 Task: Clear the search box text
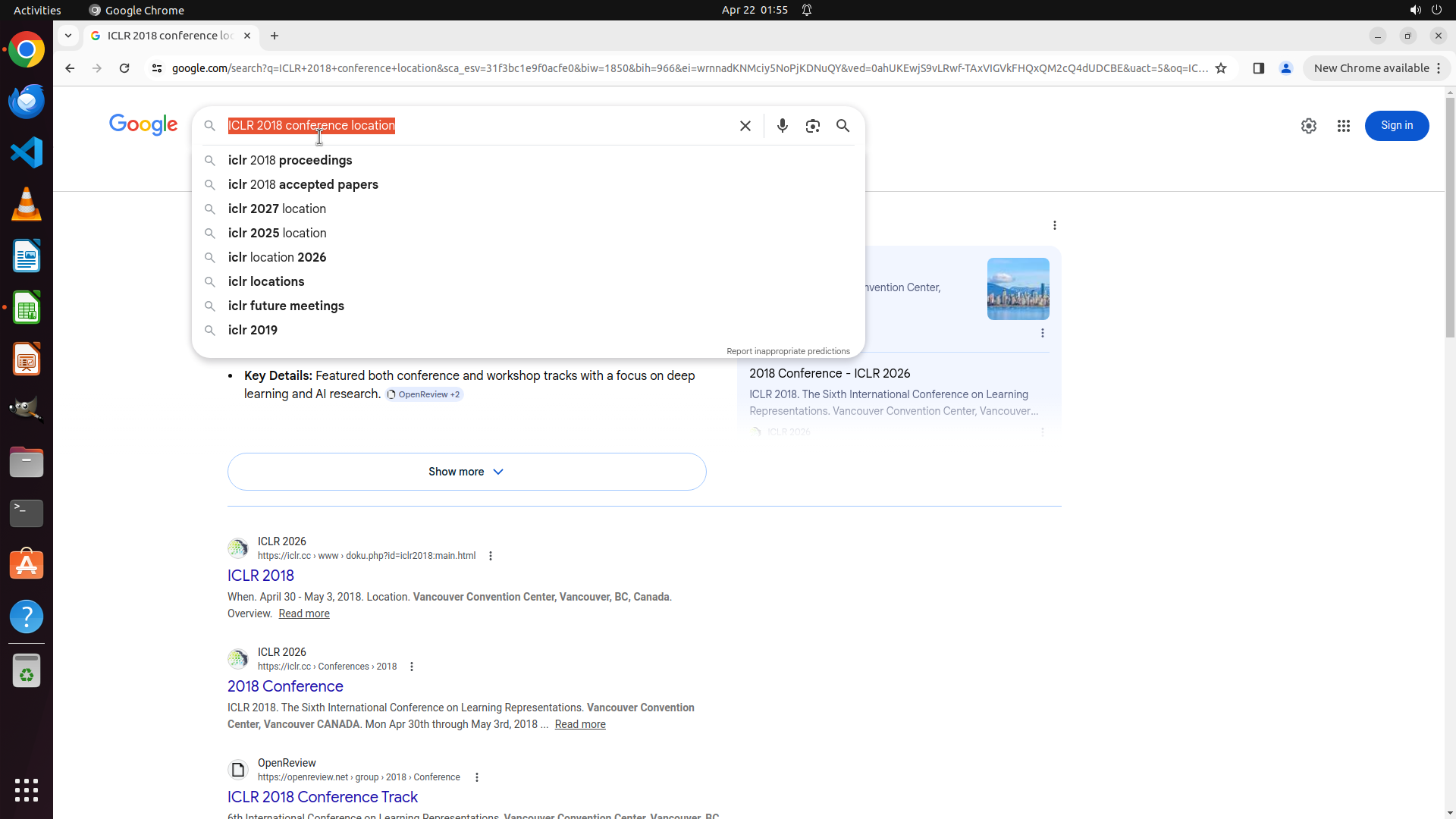pyautogui.click(x=745, y=126)
